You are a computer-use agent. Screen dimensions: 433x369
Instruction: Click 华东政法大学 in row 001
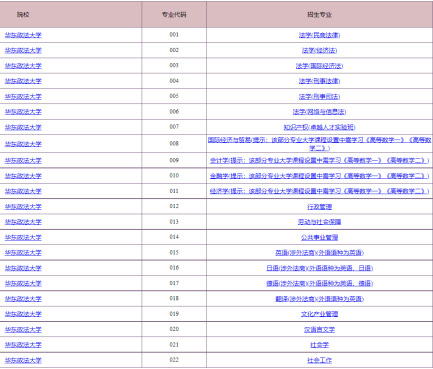pyautogui.click(x=23, y=35)
